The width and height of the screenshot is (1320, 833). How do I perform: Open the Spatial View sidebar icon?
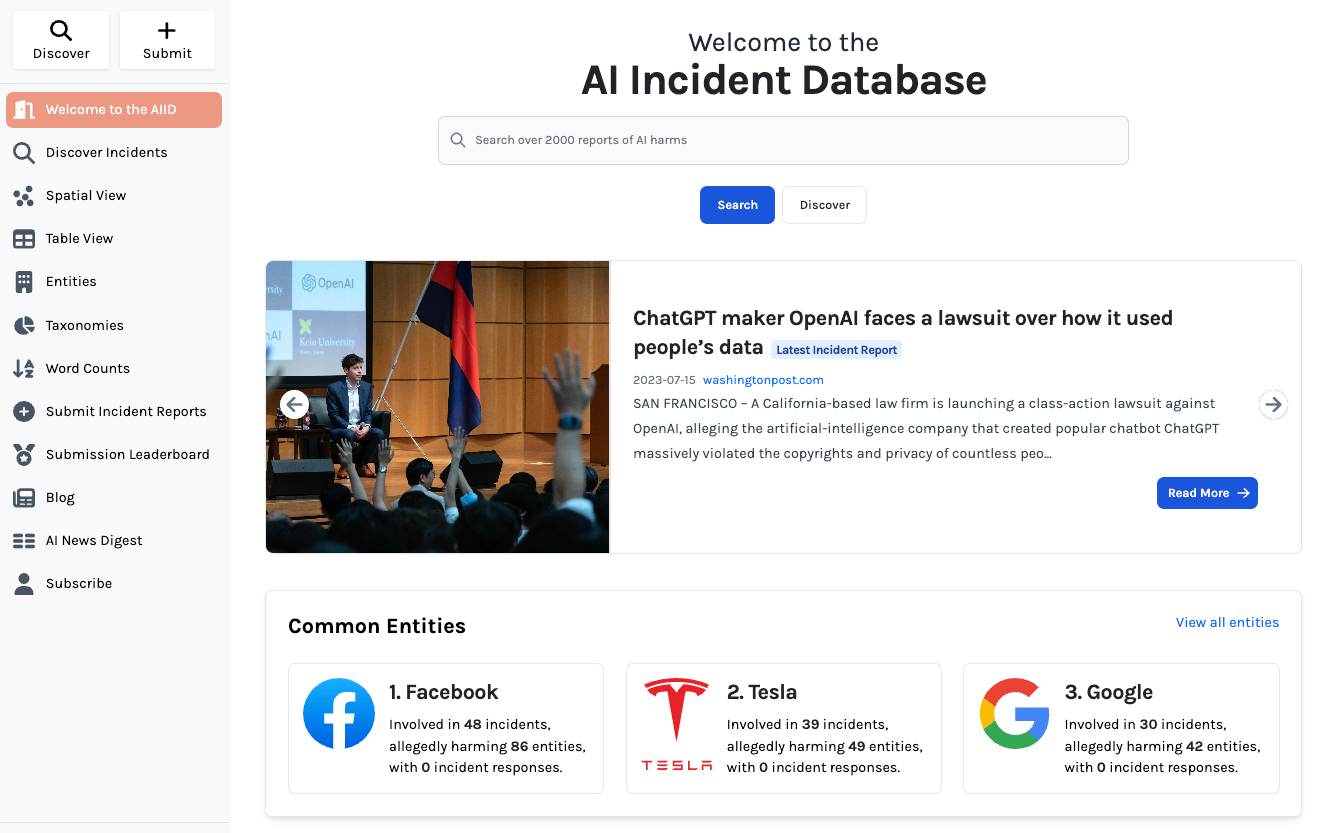coord(24,196)
